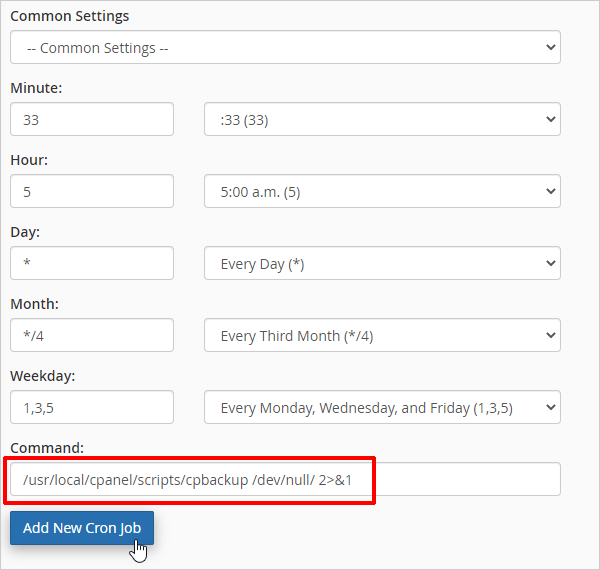
Task: Open the Every Third Month (*/4) dropdown
Action: 382,335
